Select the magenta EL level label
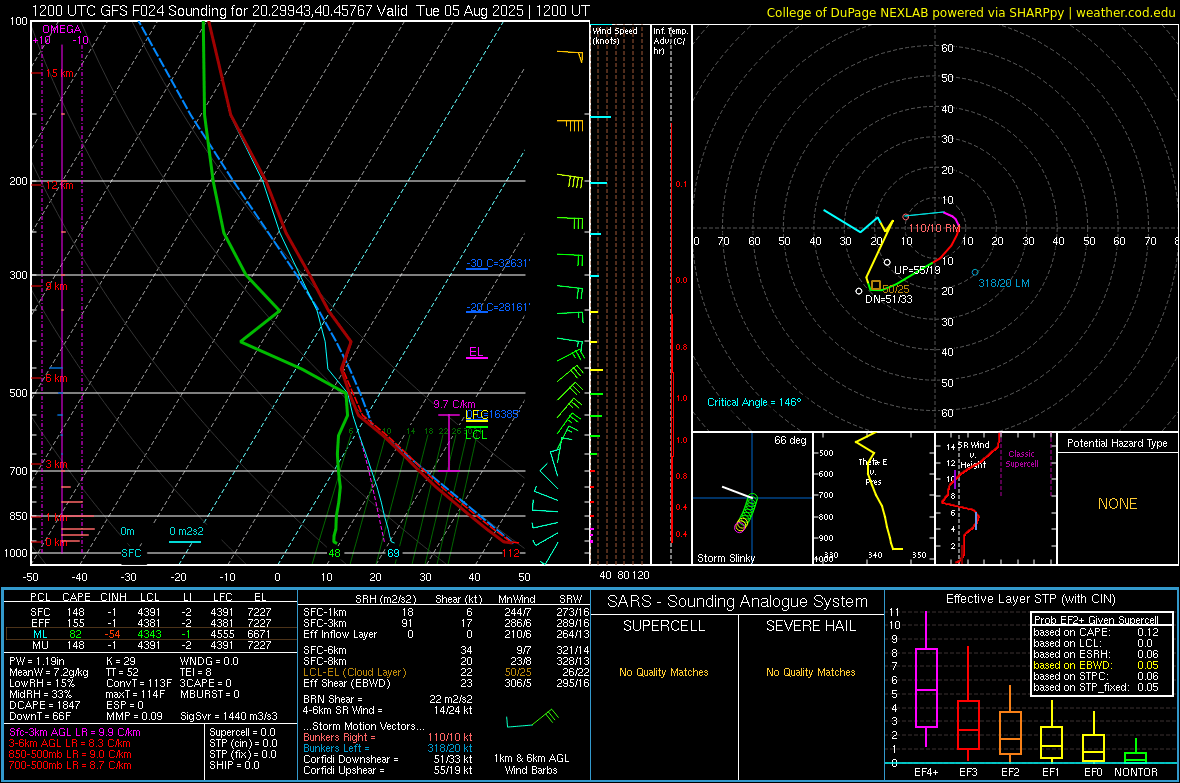This screenshot has height=783, width=1180. tap(476, 352)
